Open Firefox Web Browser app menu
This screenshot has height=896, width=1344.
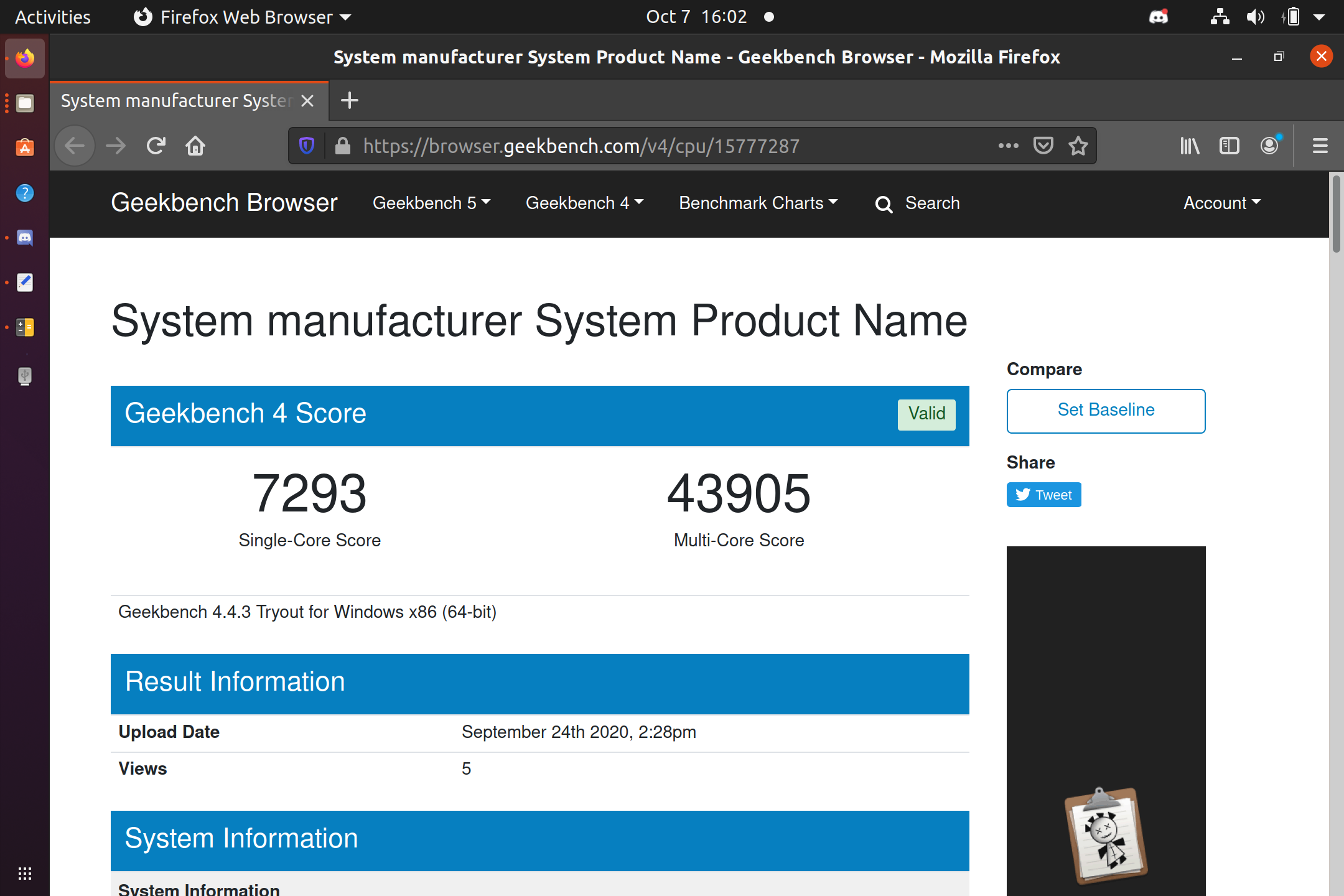243,17
